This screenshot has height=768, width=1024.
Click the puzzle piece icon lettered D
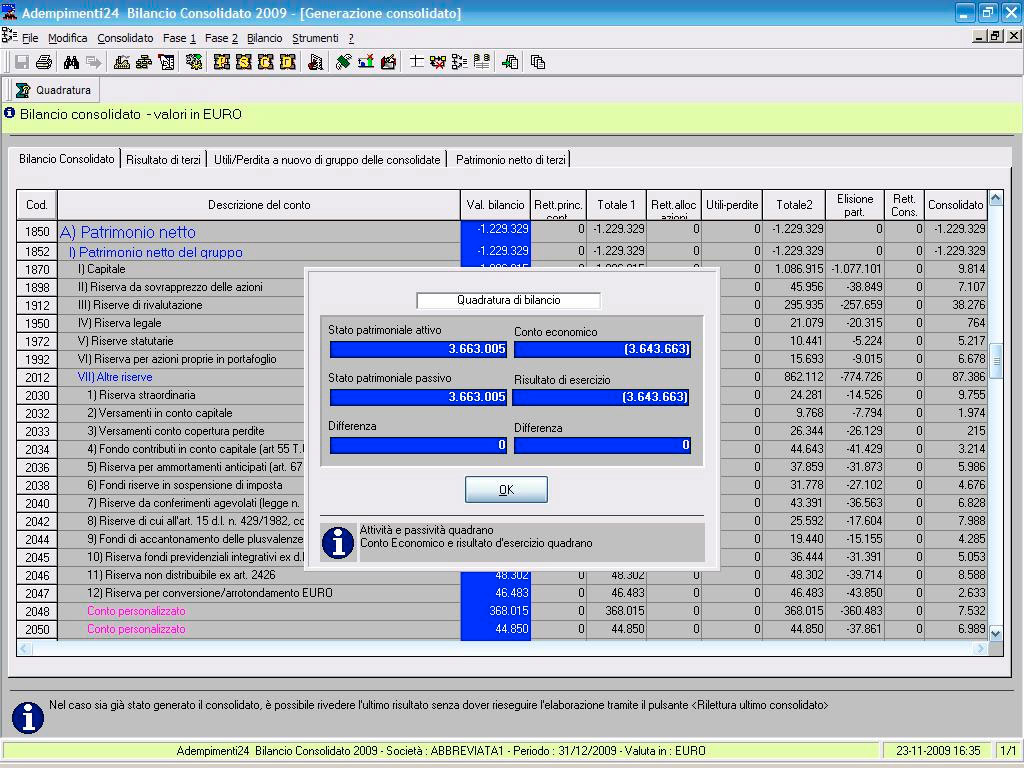[288, 62]
